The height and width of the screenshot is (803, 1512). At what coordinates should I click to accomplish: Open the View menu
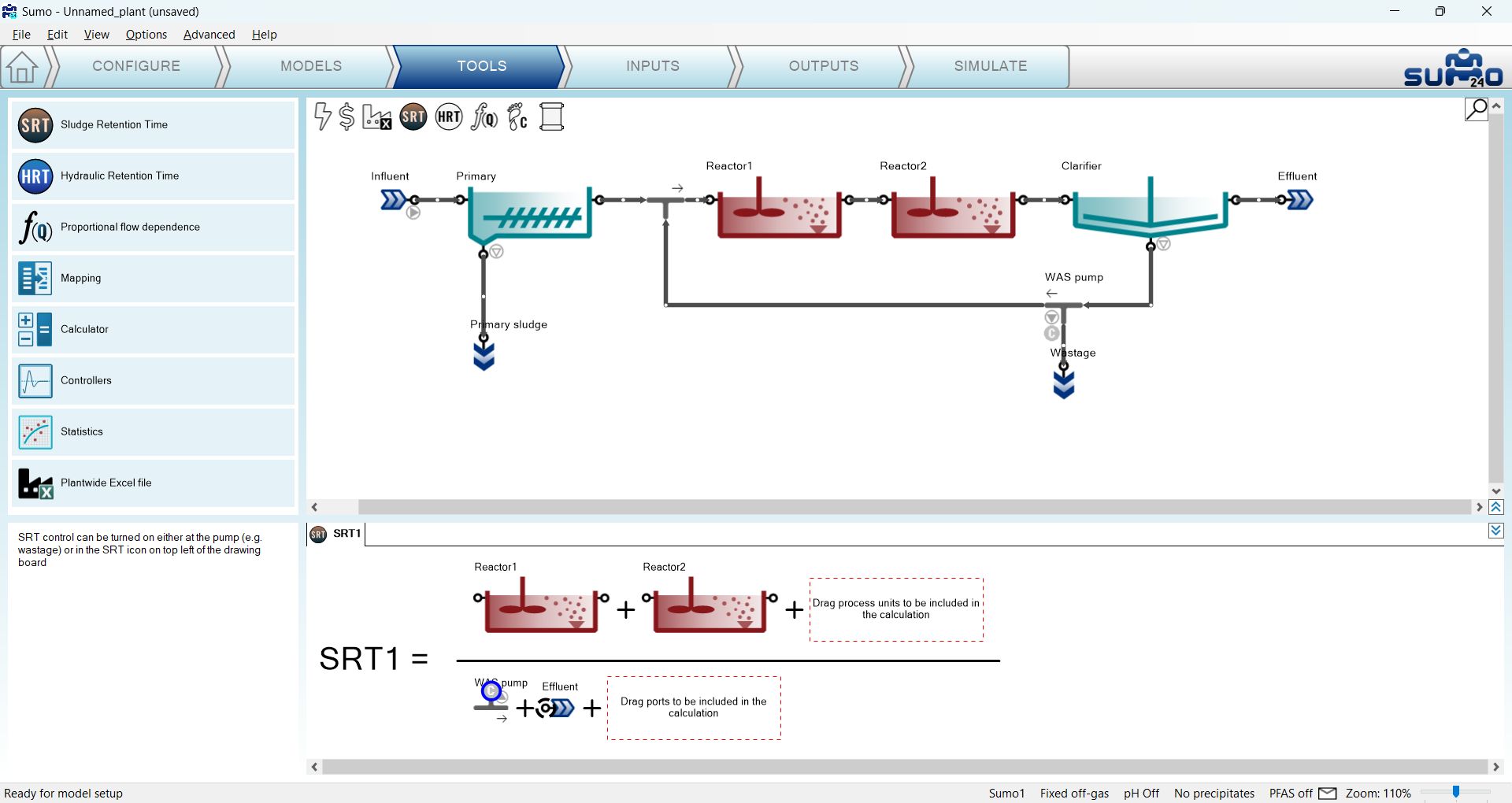point(96,35)
